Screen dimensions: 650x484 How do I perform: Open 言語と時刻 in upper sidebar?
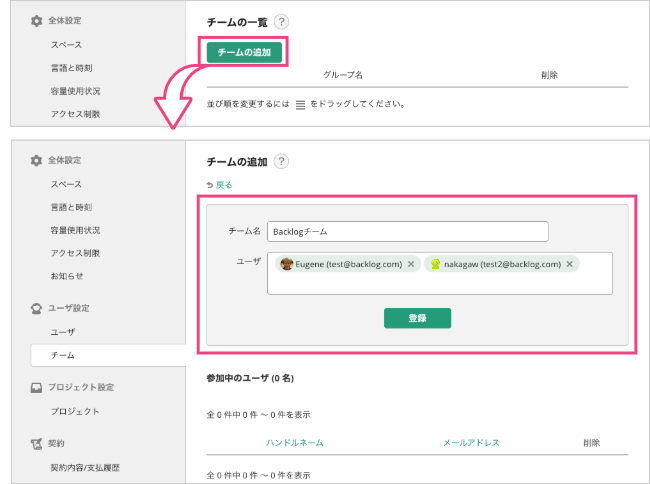[x=71, y=68]
